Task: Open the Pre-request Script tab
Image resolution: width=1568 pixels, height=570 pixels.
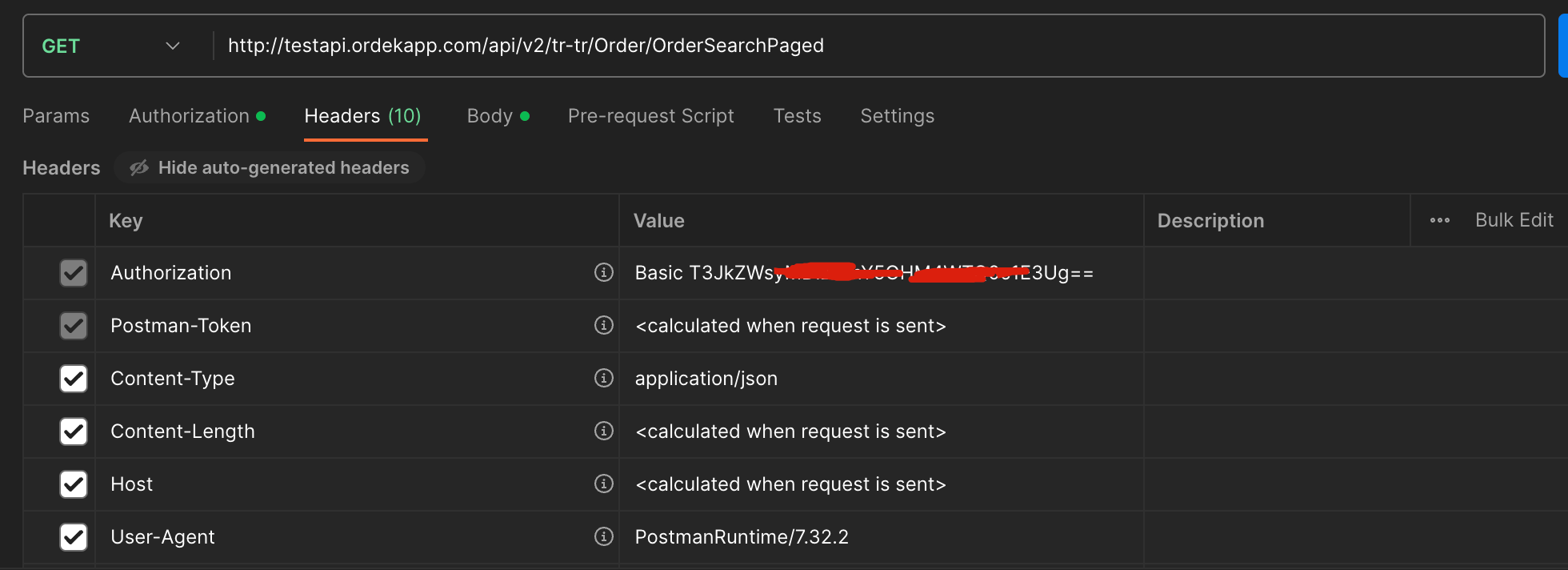Action: click(x=650, y=116)
